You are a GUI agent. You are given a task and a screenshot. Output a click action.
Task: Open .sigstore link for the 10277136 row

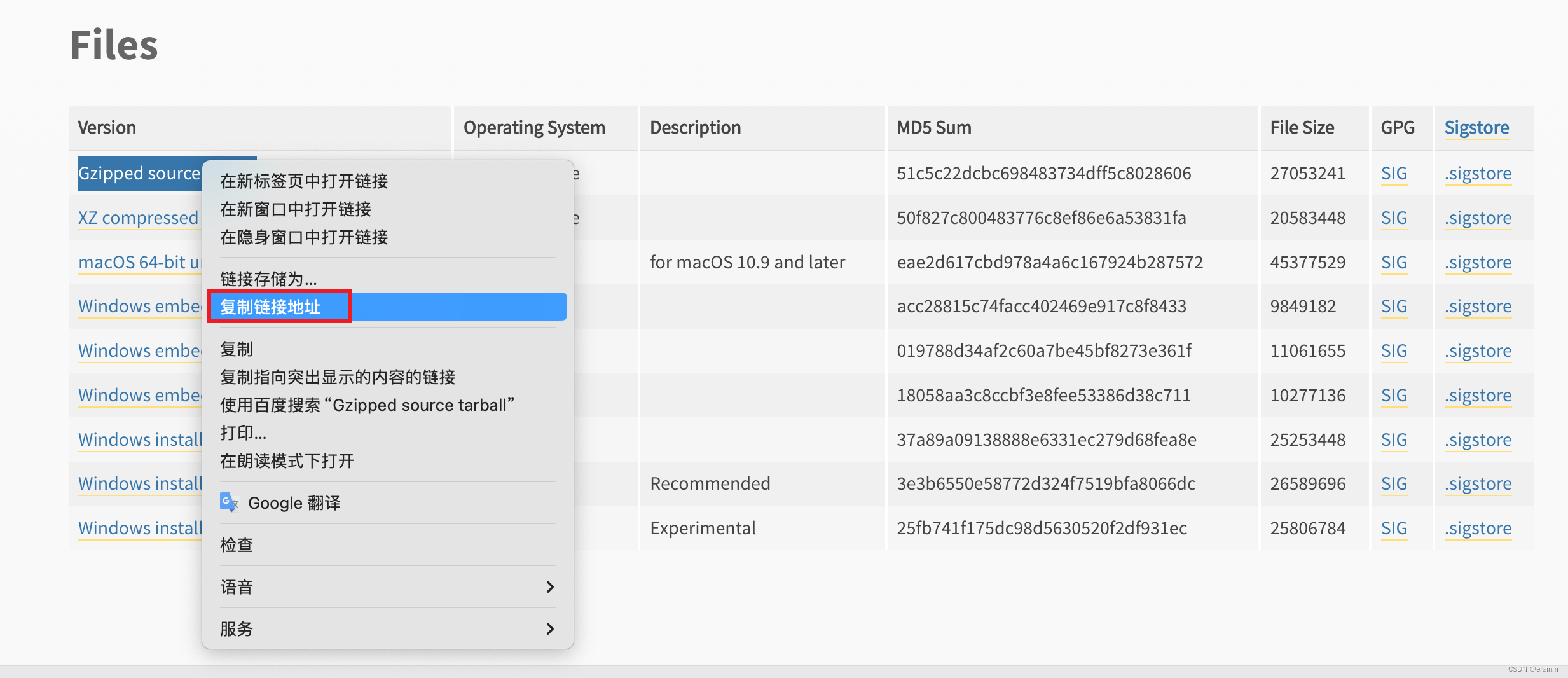(x=1478, y=395)
